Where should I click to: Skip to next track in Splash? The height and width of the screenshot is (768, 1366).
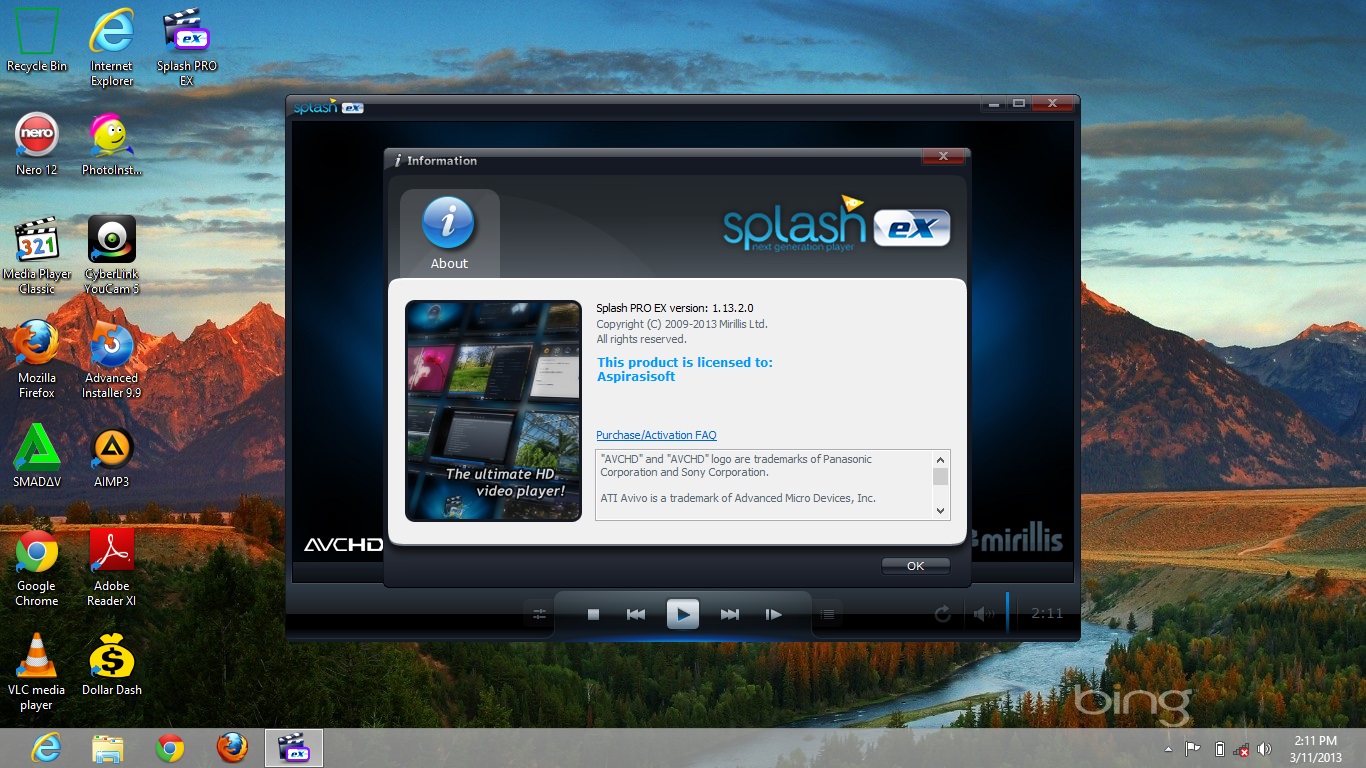[x=729, y=615]
